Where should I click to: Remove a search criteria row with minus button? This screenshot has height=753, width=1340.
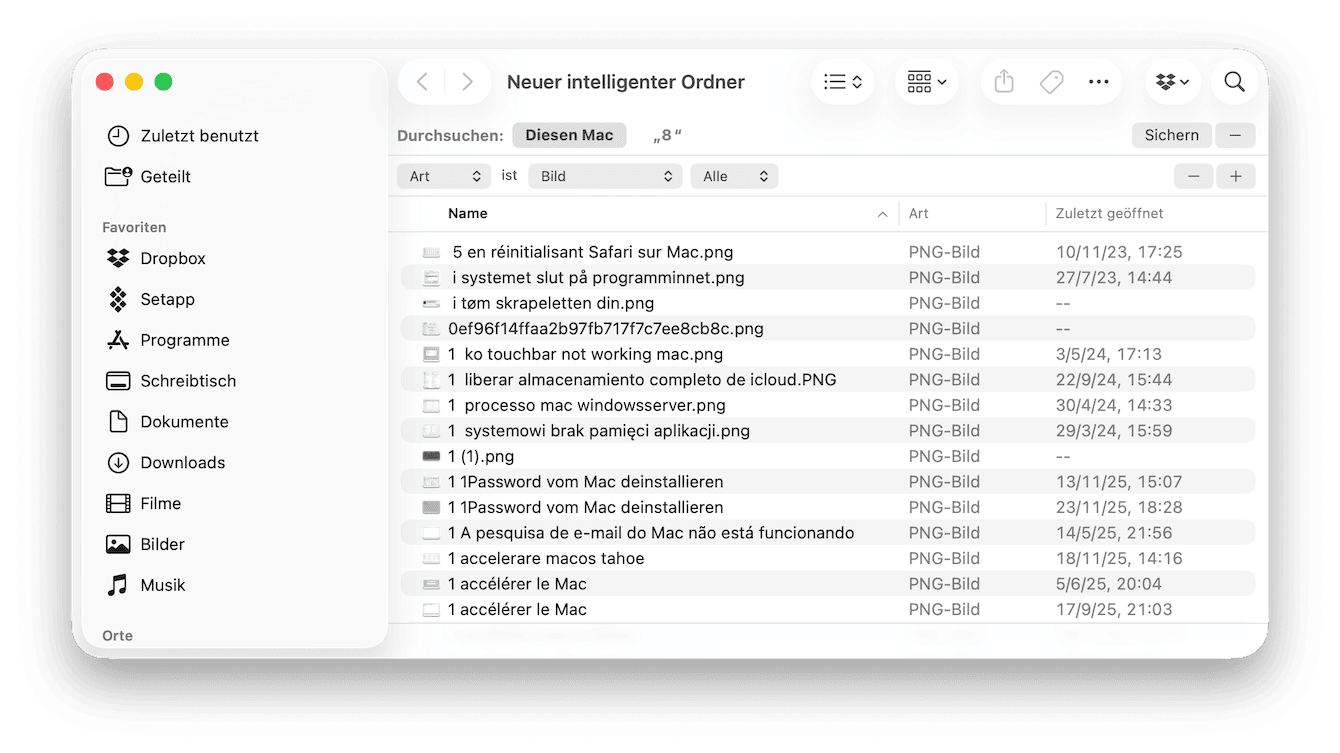tap(1194, 176)
